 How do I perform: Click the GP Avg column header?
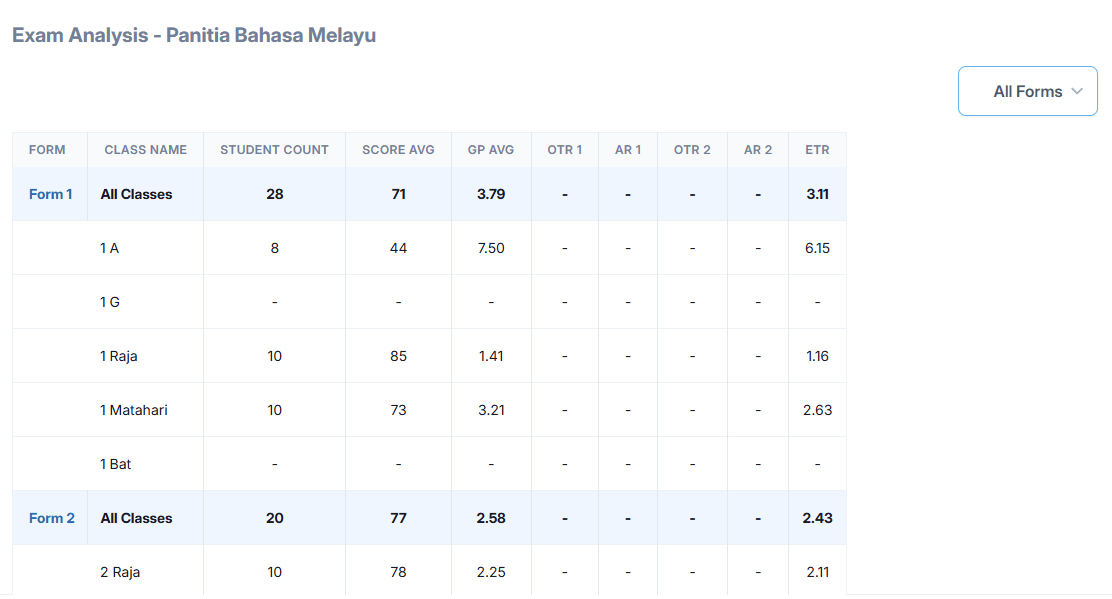pos(490,150)
